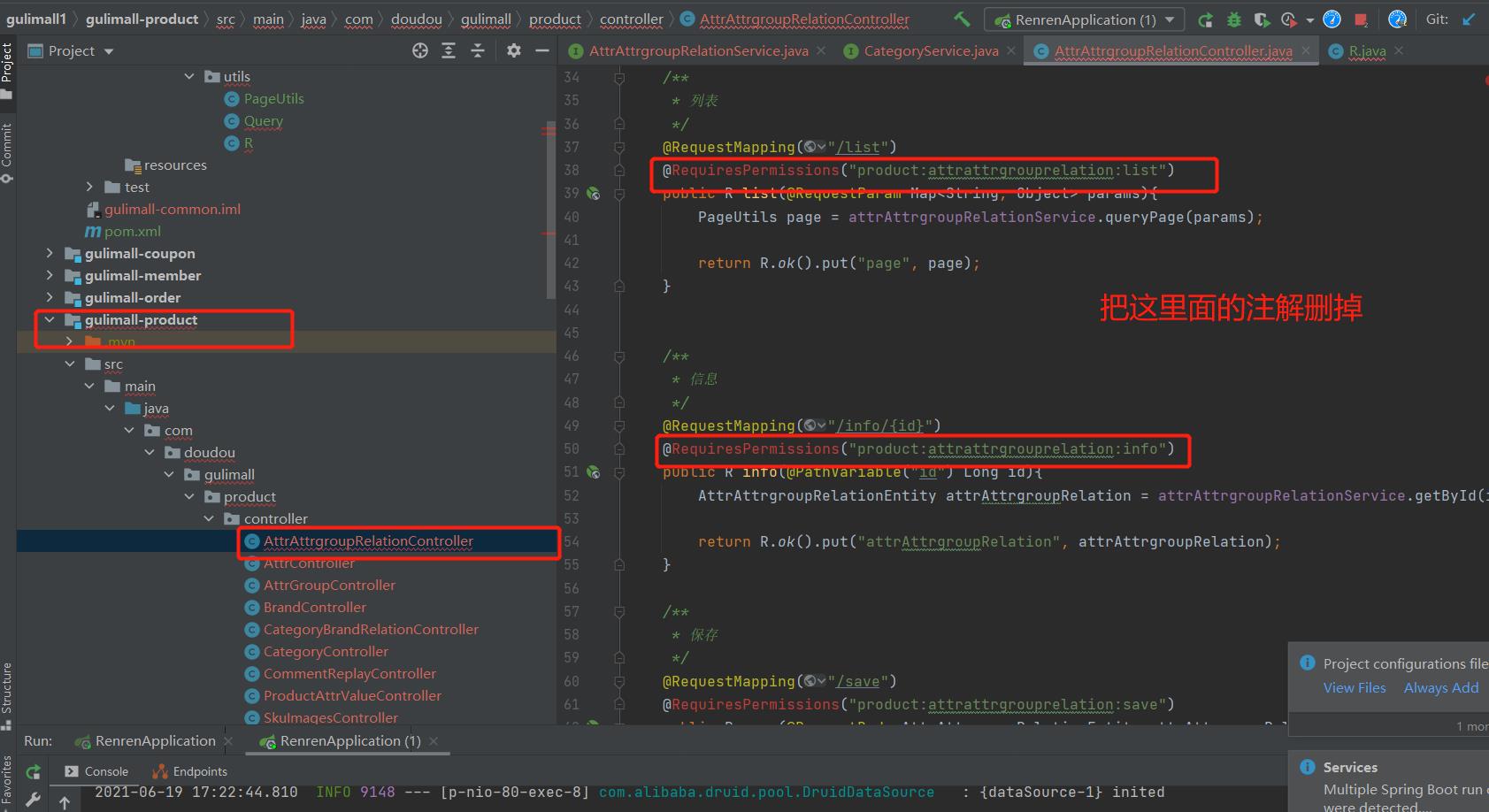Open the Commit tool window from left sidebar
Viewport: 1489px width, 812px height.
click(x=7, y=152)
